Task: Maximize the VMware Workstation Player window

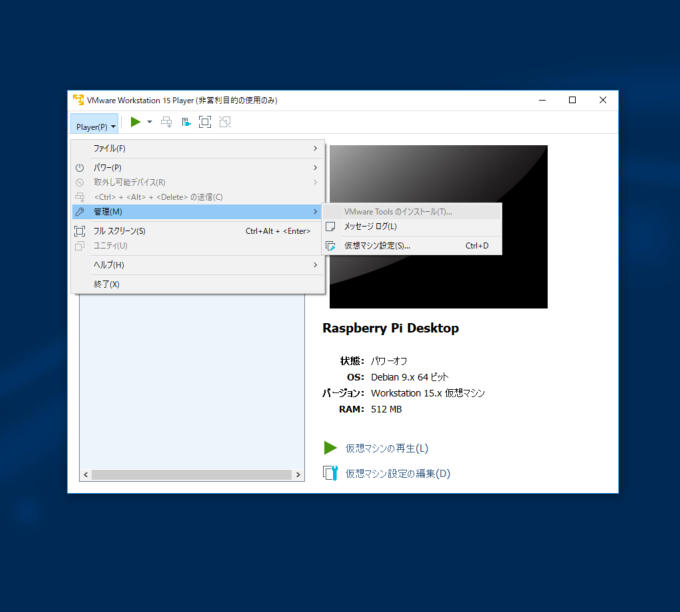Action: click(572, 100)
